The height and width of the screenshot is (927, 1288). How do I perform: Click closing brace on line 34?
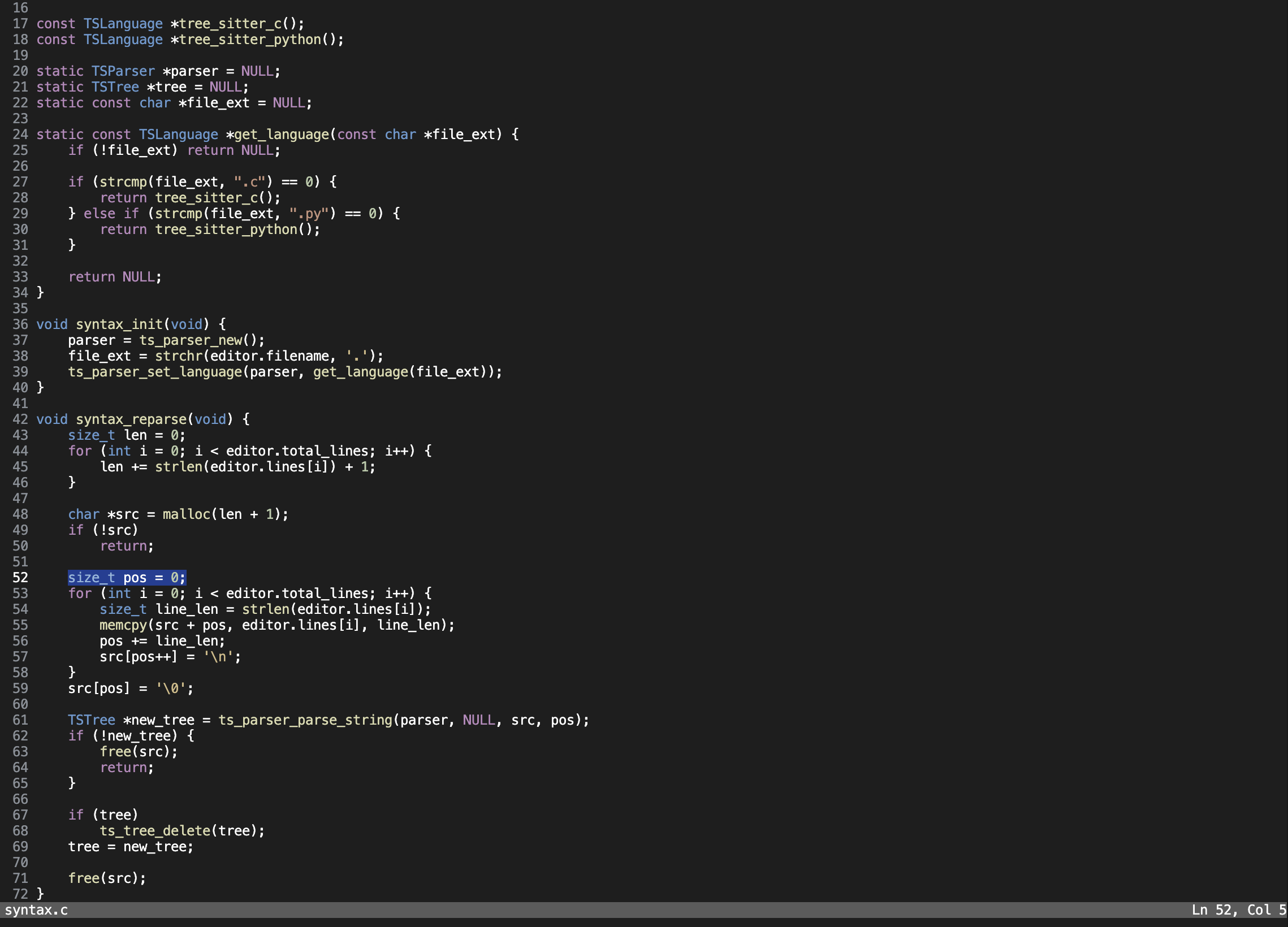tap(40, 293)
